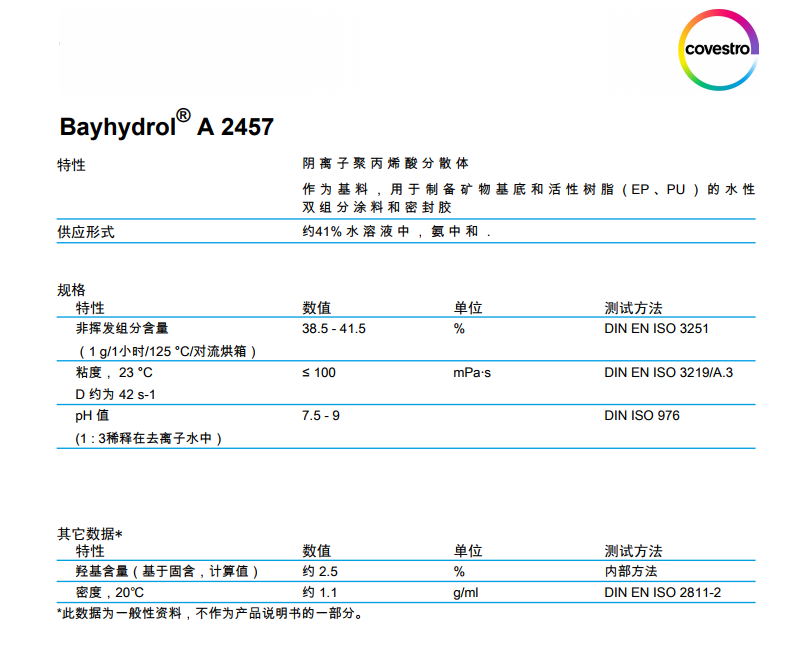Click the 规格 section heading
791x650 pixels.
(72, 290)
